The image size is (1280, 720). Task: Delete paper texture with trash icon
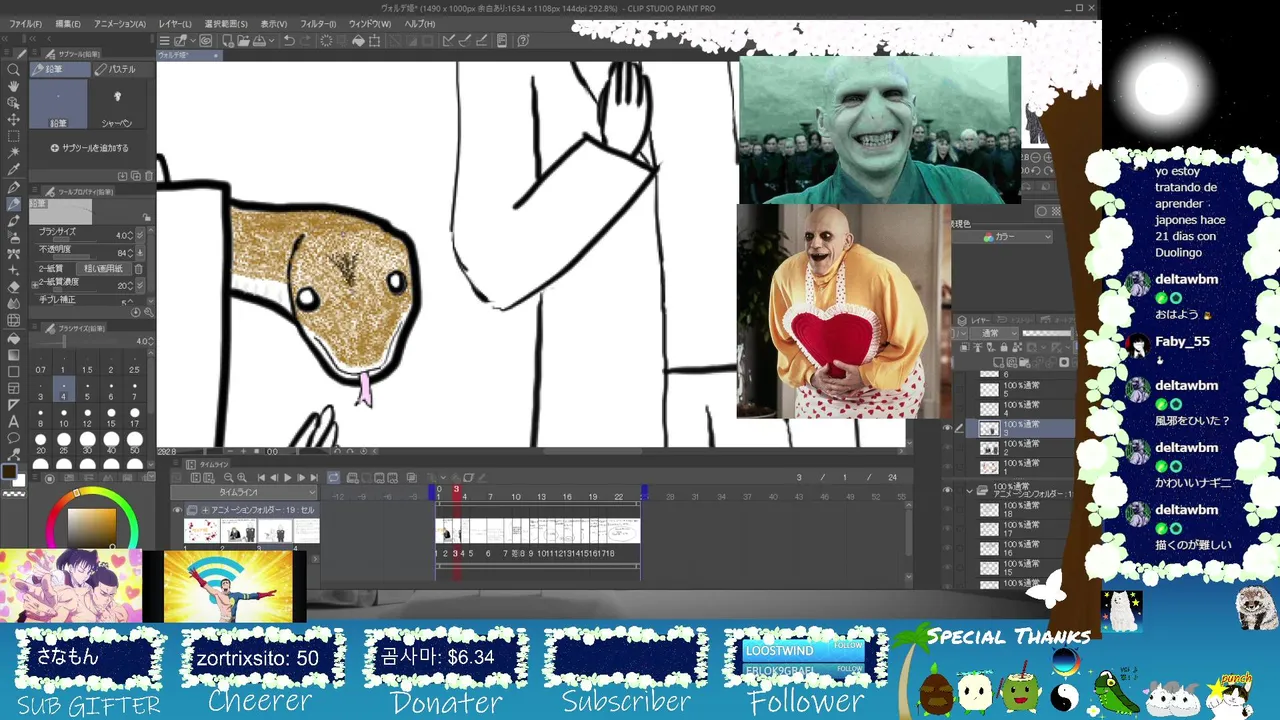(x=138, y=269)
